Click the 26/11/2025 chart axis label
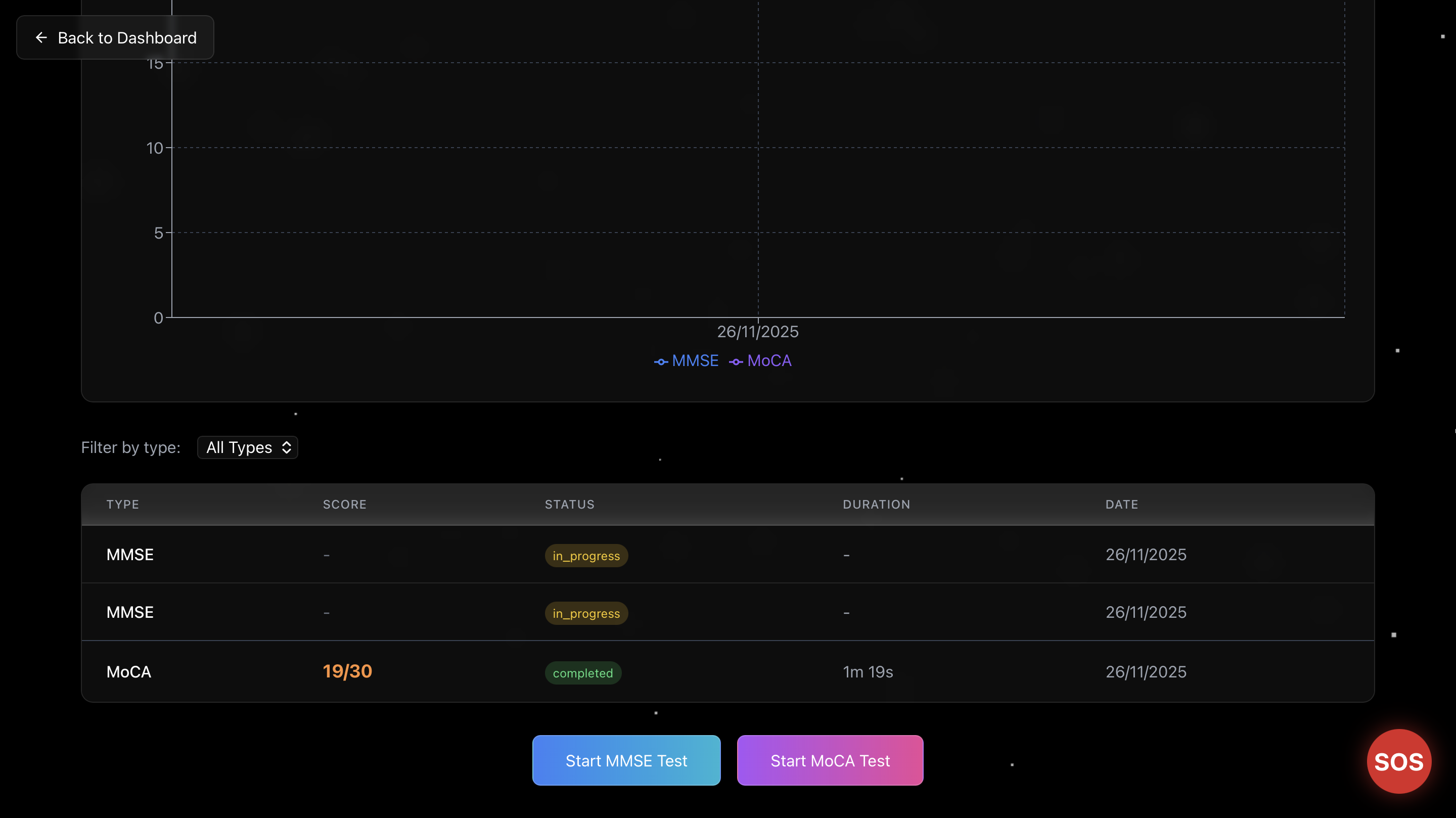The width and height of the screenshot is (1456, 818). pyautogui.click(x=757, y=331)
